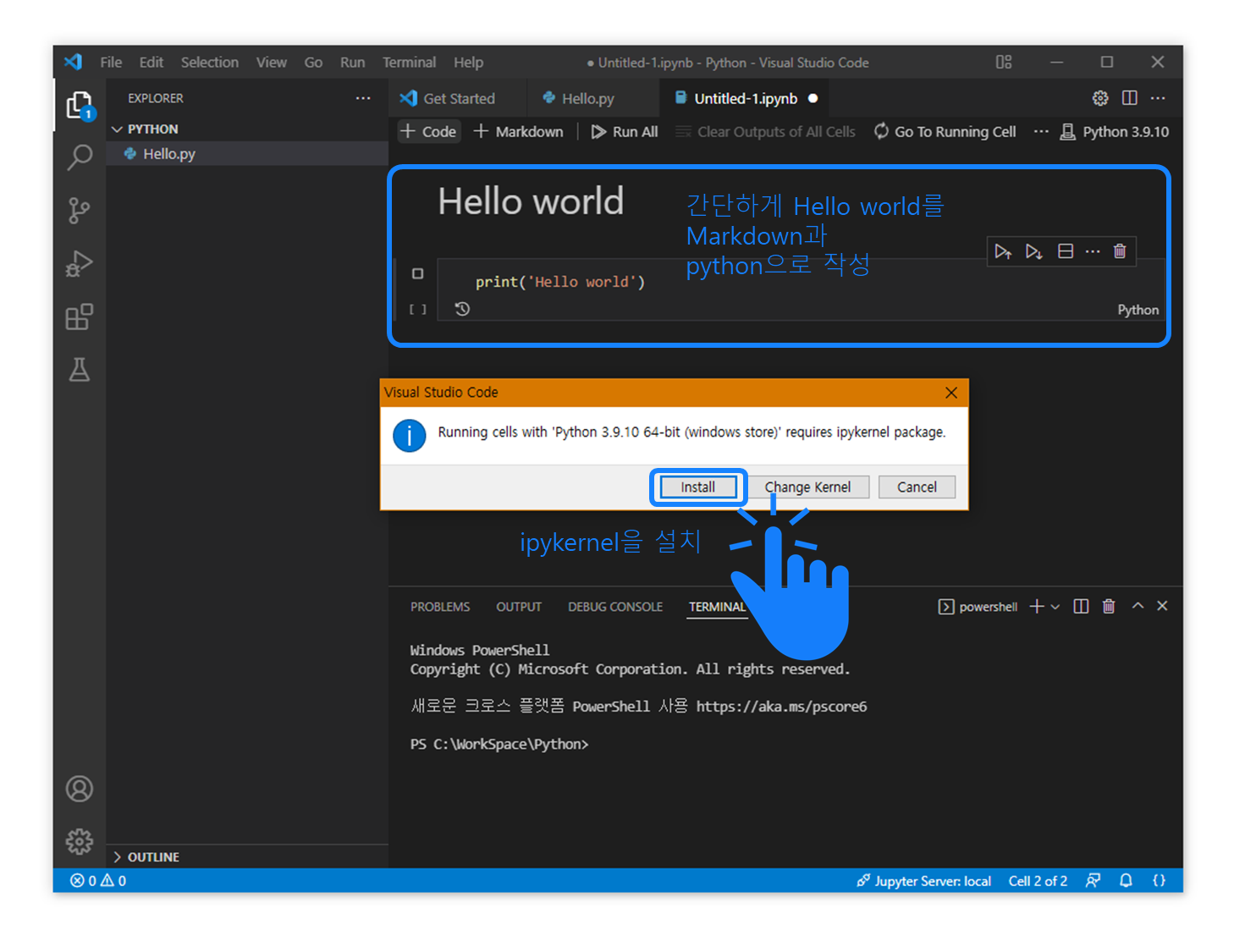This screenshot has height=952, width=1234.
Task: Select the Python 3.9.10 kernel picker
Action: pos(1114,131)
